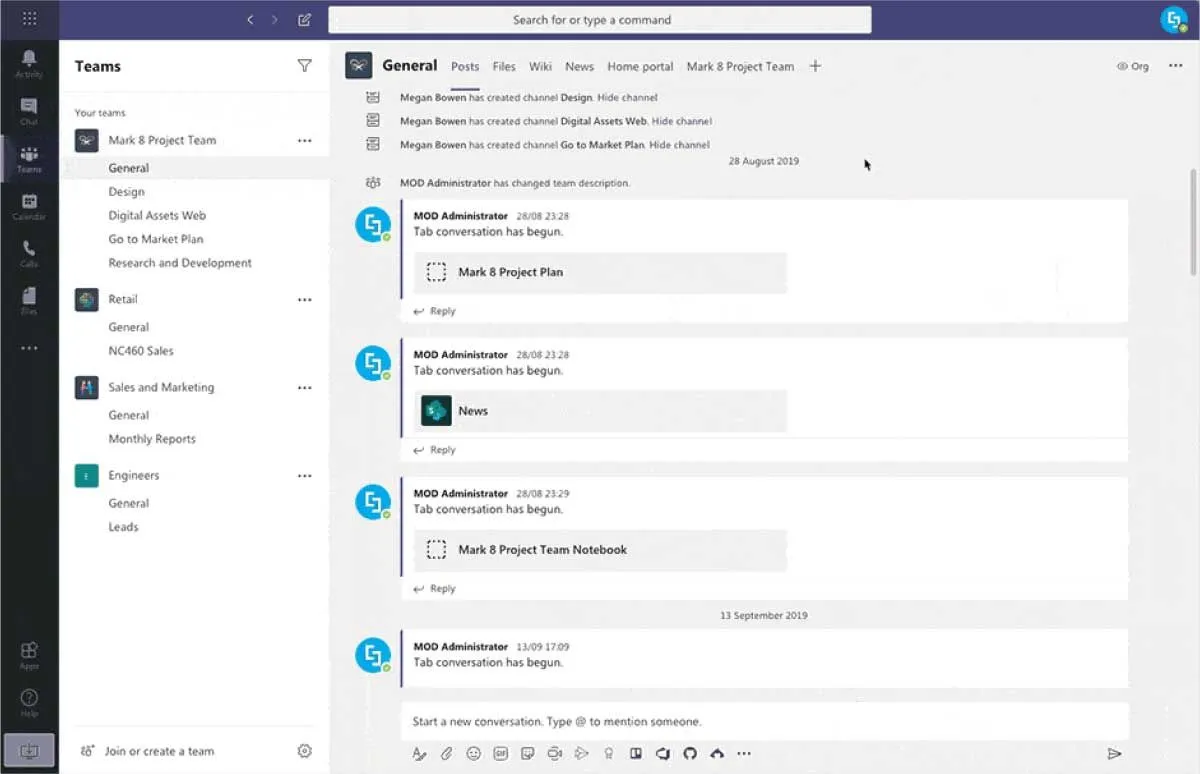Open the emoji picker

pos(474,753)
